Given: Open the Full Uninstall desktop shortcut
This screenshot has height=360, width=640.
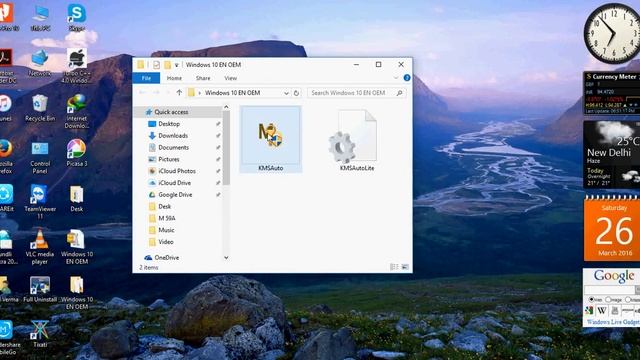Looking at the screenshot, I should point(40,289).
